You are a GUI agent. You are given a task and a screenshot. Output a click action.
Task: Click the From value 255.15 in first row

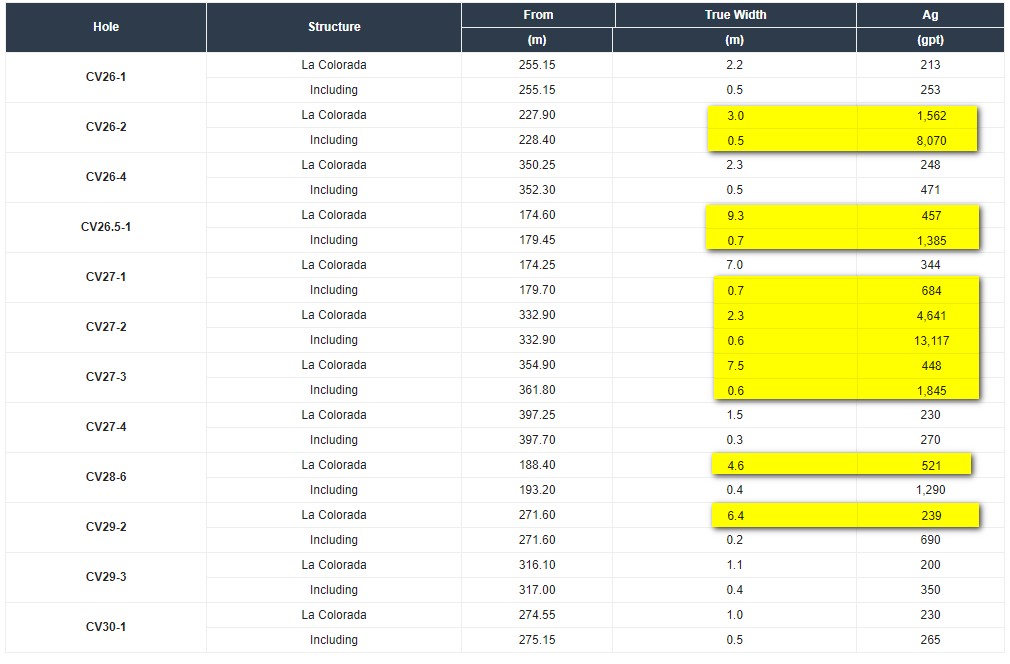click(537, 64)
